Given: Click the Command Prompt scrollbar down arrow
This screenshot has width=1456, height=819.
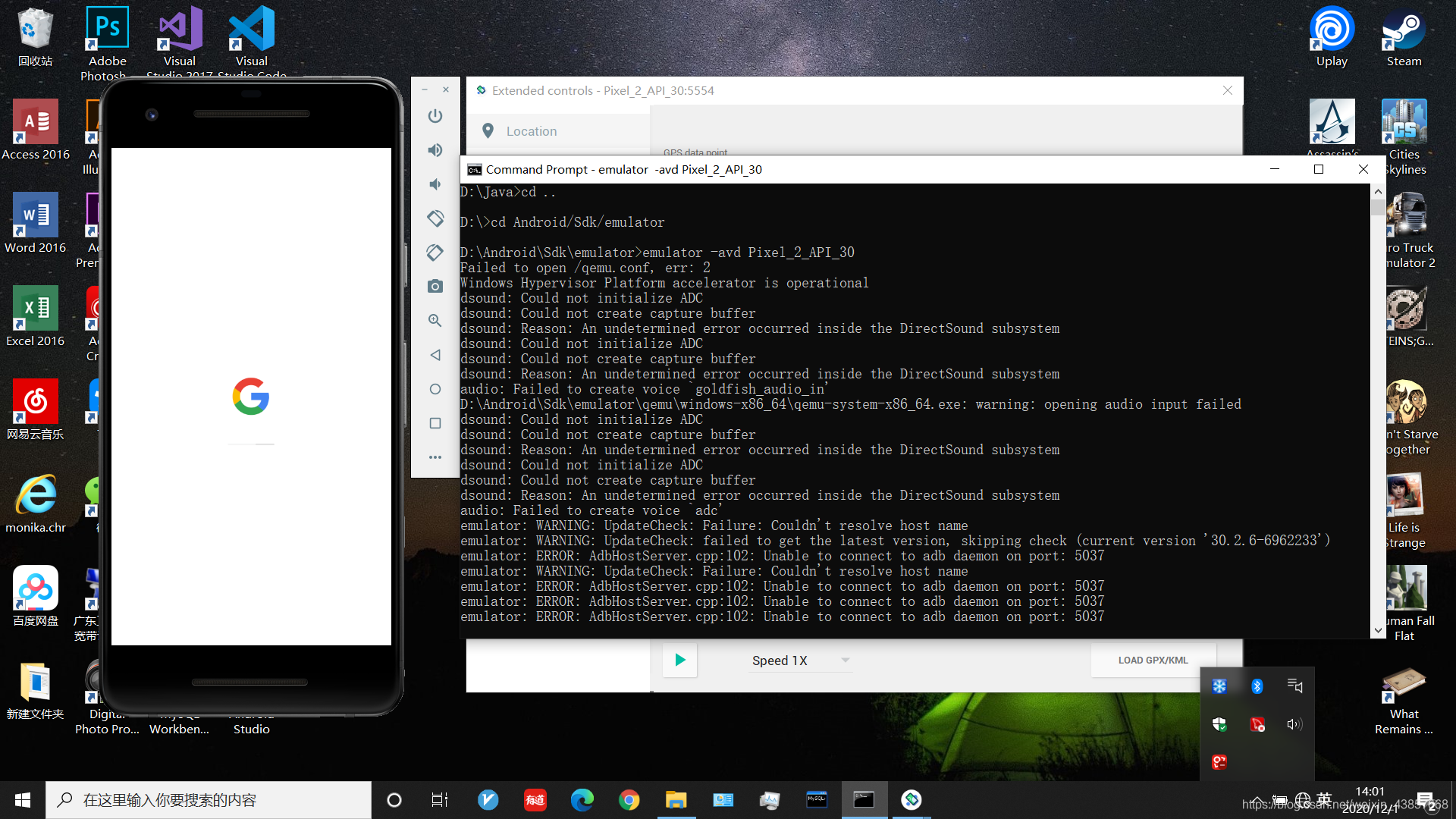Looking at the screenshot, I should (x=1378, y=630).
